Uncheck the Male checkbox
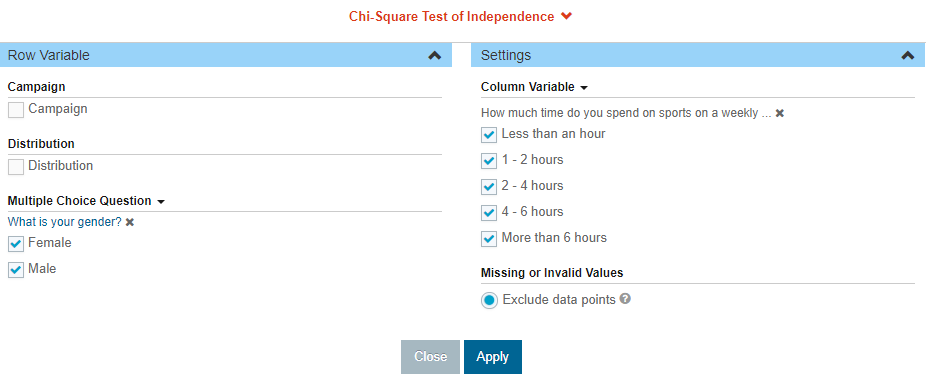Image resolution: width=926 pixels, height=386 pixels. click(16, 270)
